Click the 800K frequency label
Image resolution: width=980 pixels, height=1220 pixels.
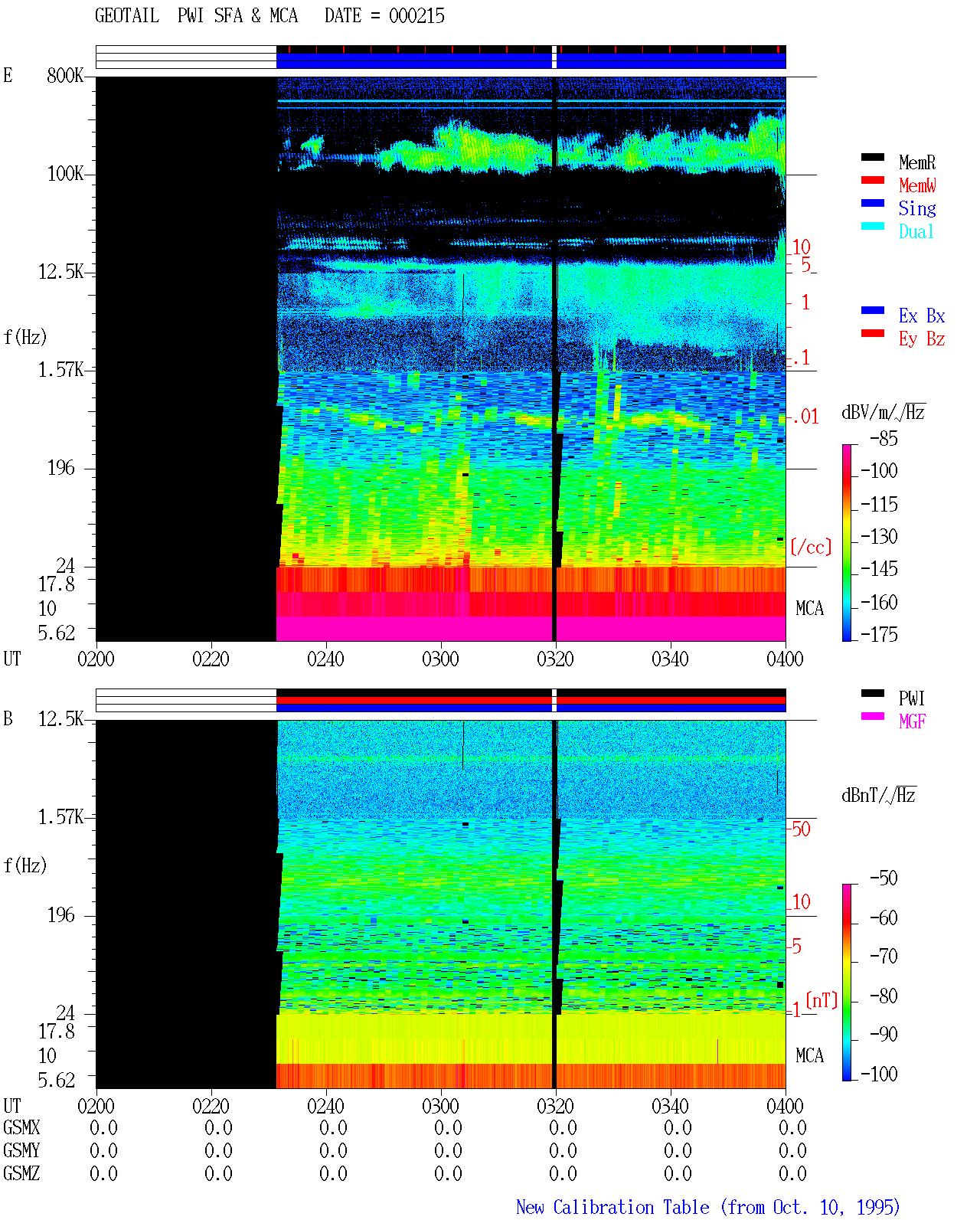(x=65, y=76)
